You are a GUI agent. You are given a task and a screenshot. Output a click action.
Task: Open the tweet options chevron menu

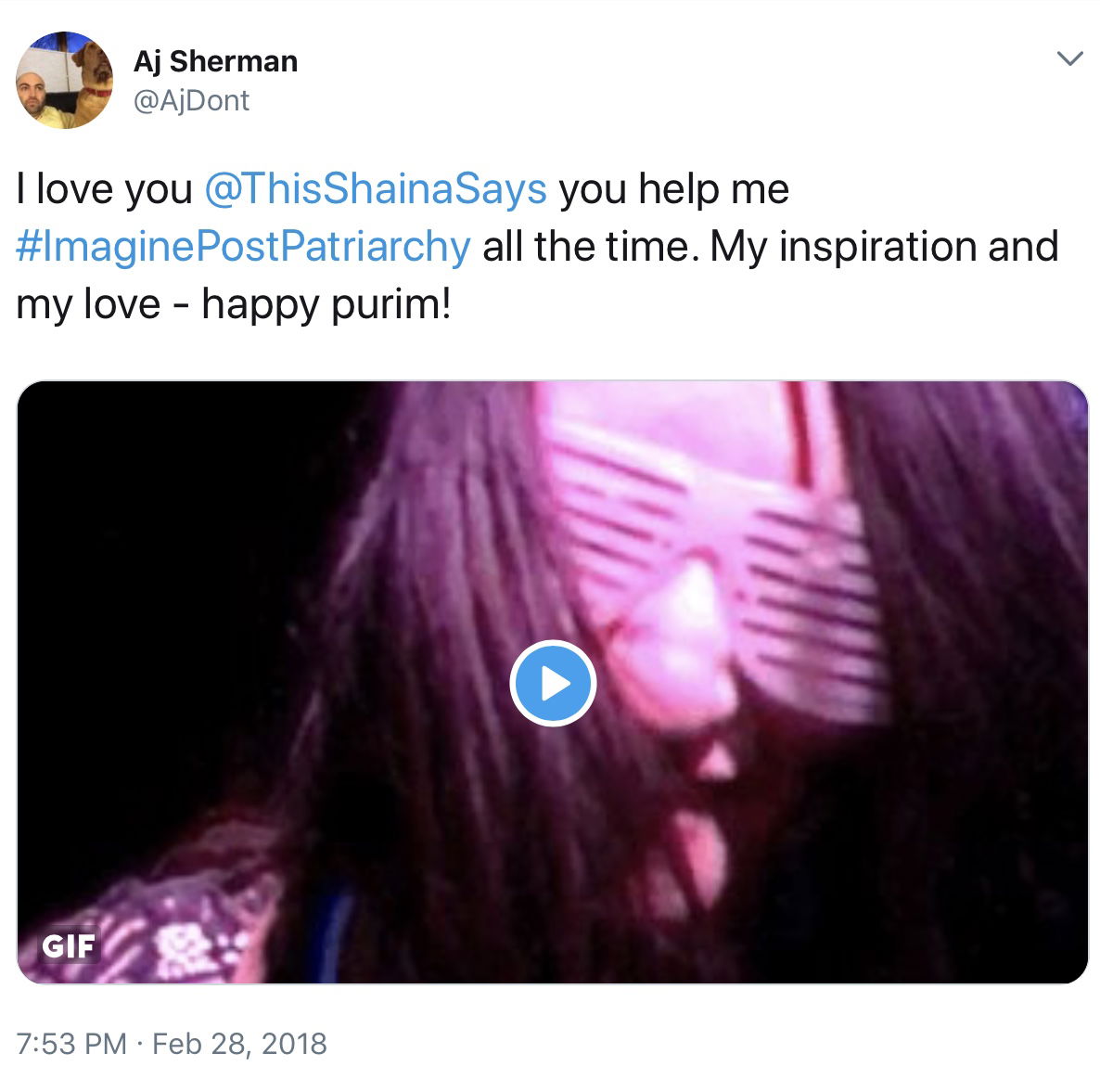pos(1069,58)
